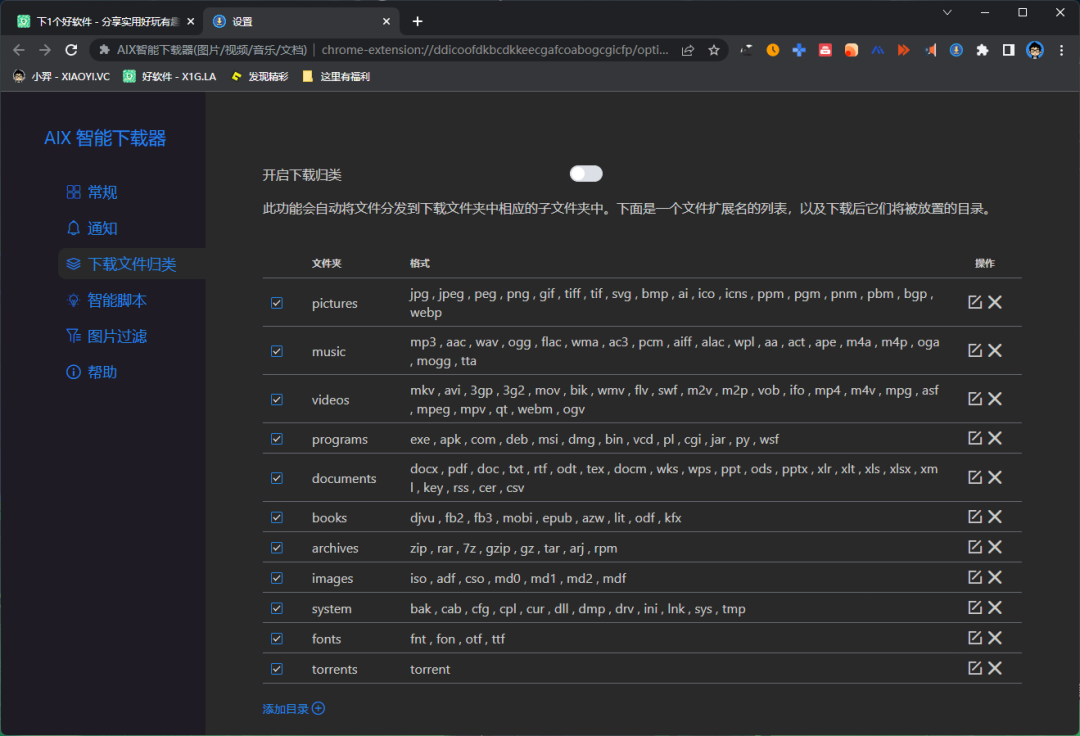Uncheck the programs folder checkbox
Image resolution: width=1080 pixels, height=736 pixels.
(x=277, y=439)
